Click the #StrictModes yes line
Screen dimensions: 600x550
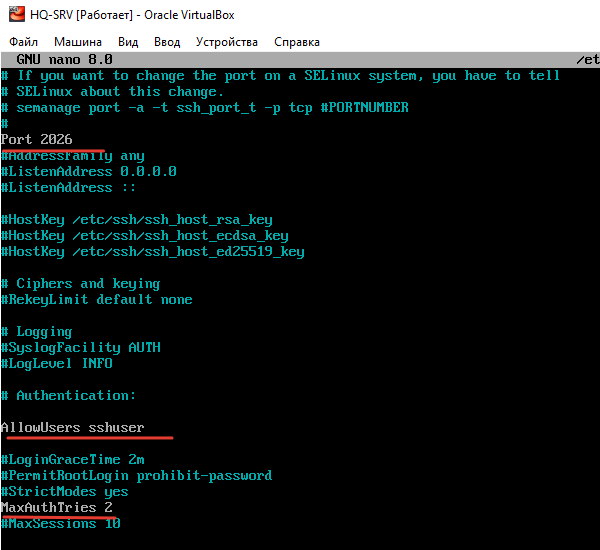(x=64, y=491)
